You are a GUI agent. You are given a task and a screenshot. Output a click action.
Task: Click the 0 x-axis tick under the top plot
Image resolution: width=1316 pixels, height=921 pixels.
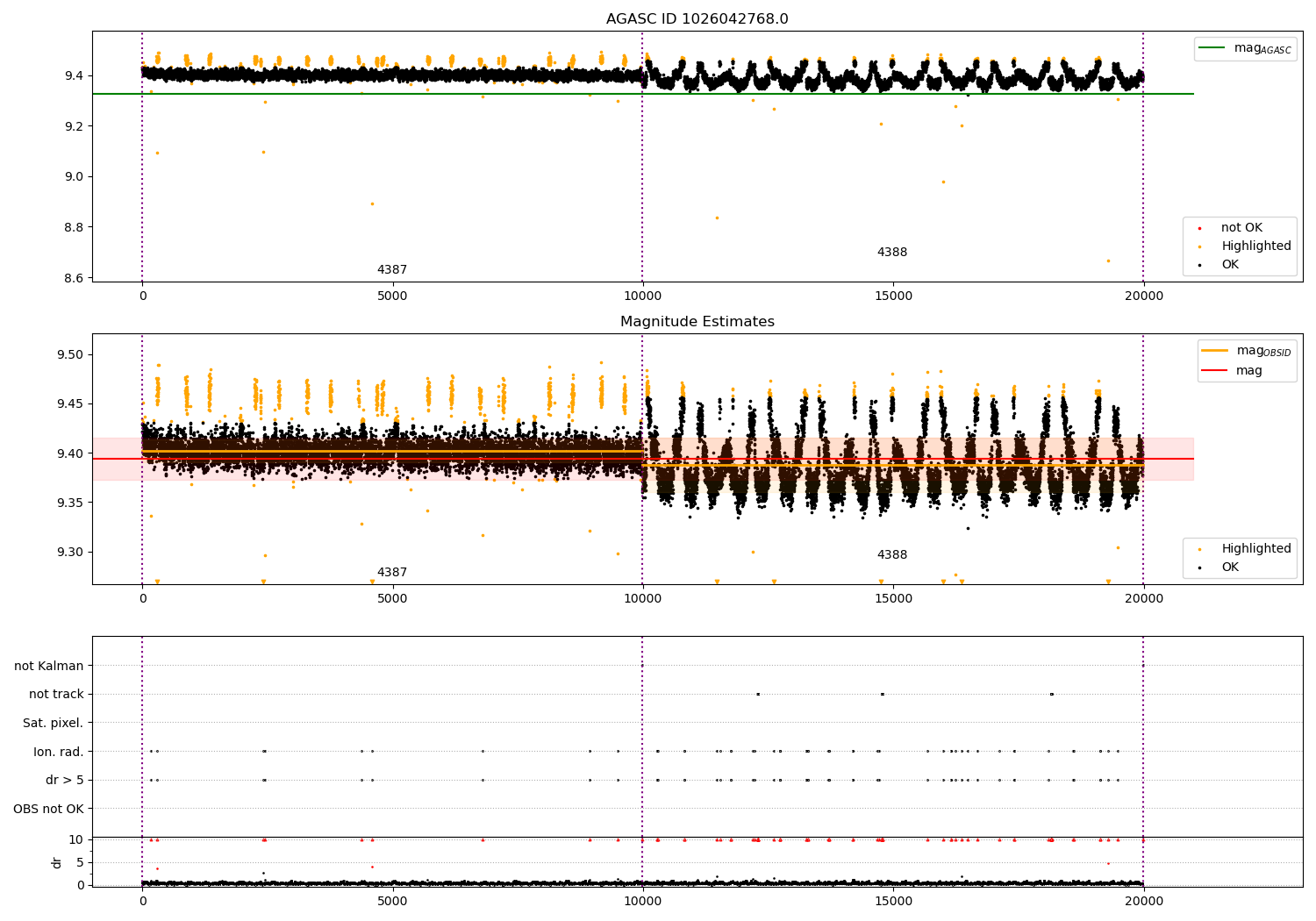[142, 296]
